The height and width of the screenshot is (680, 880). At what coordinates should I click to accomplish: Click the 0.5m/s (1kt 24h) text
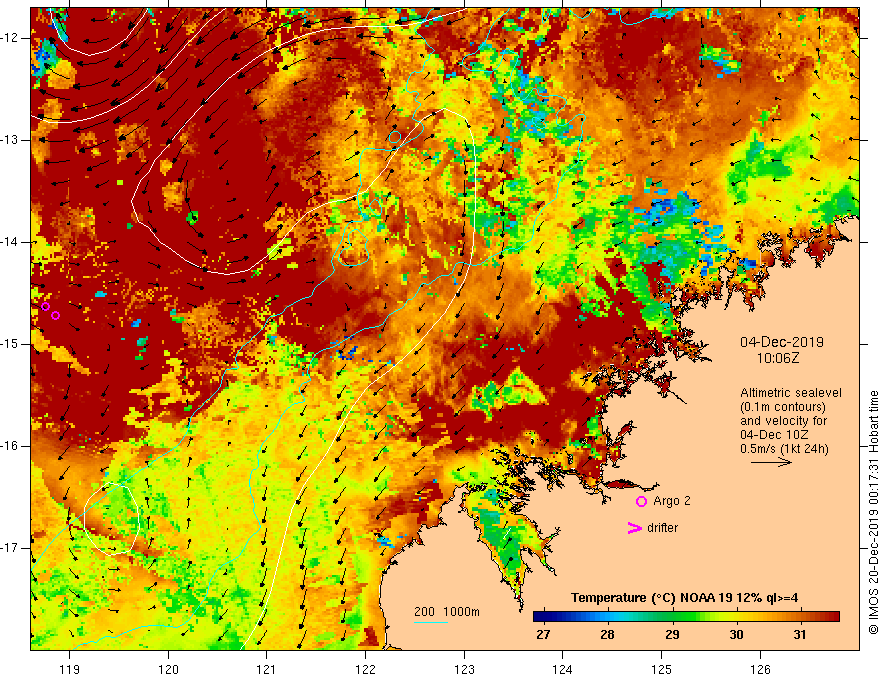tap(784, 448)
